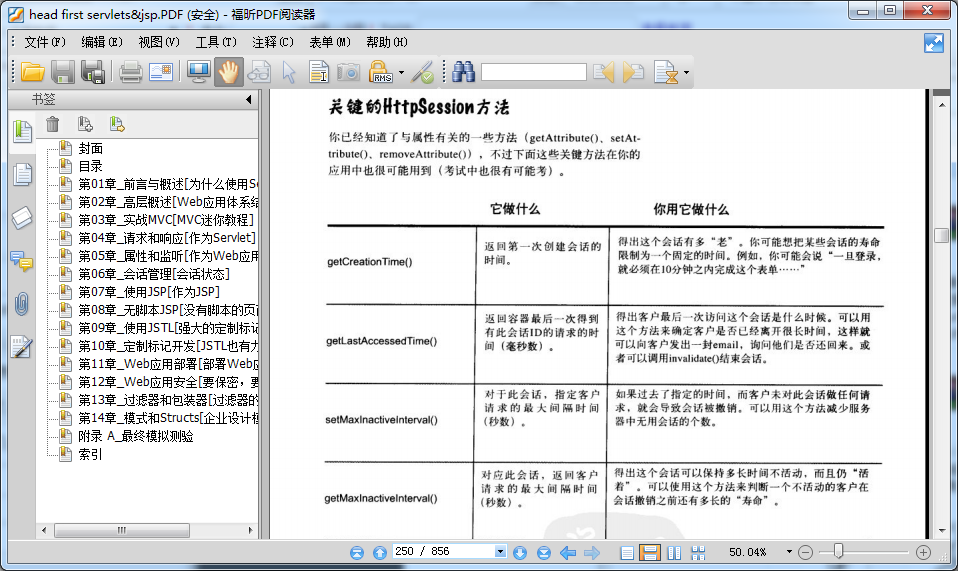Toggle continuous page layout mode
958x571 pixels.
click(649, 552)
